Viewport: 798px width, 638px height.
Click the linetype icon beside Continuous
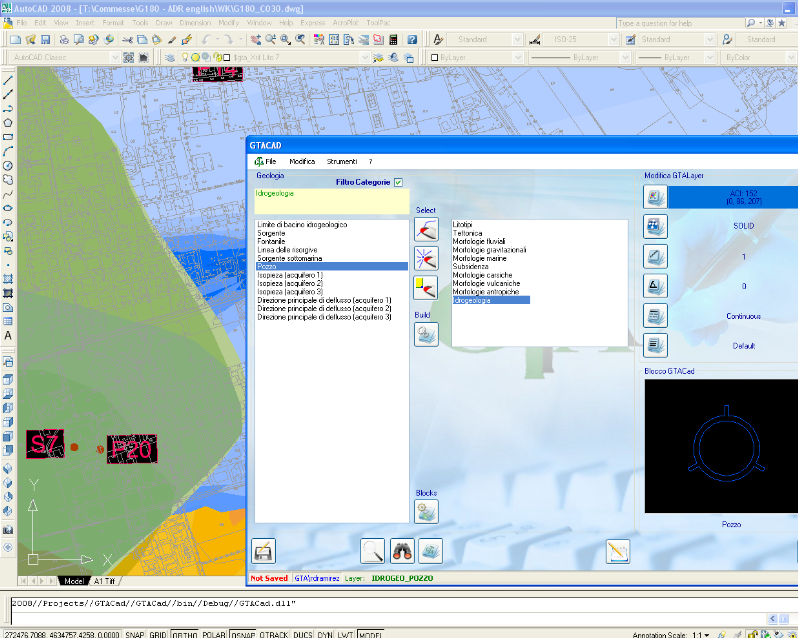pyautogui.click(x=655, y=316)
